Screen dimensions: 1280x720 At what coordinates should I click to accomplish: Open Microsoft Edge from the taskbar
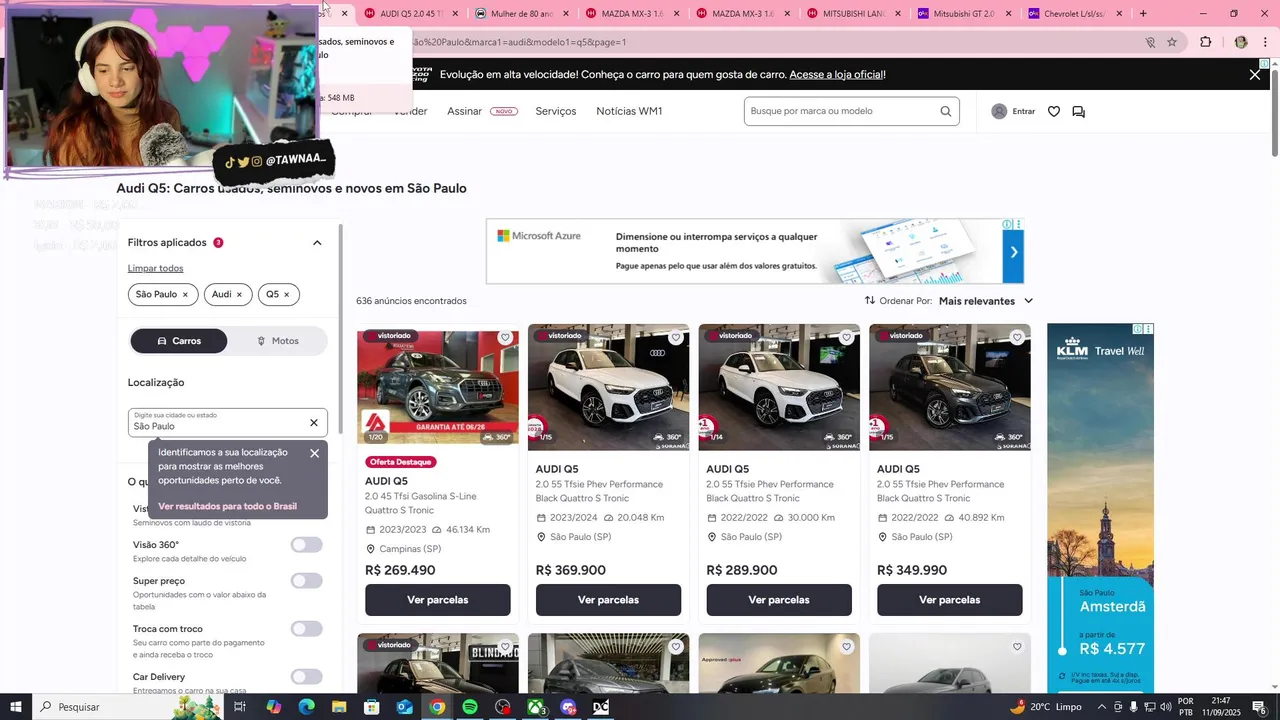click(x=306, y=707)
